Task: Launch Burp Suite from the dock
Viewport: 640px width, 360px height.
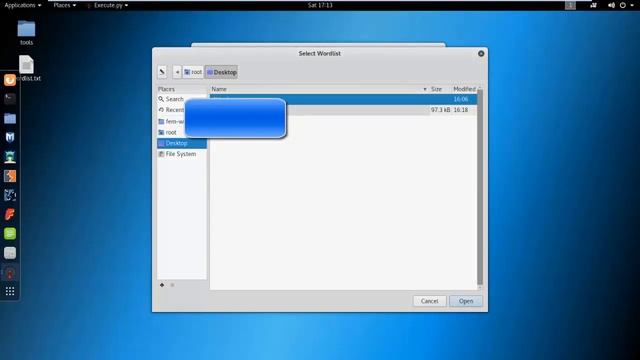Action: click(10, 176)
